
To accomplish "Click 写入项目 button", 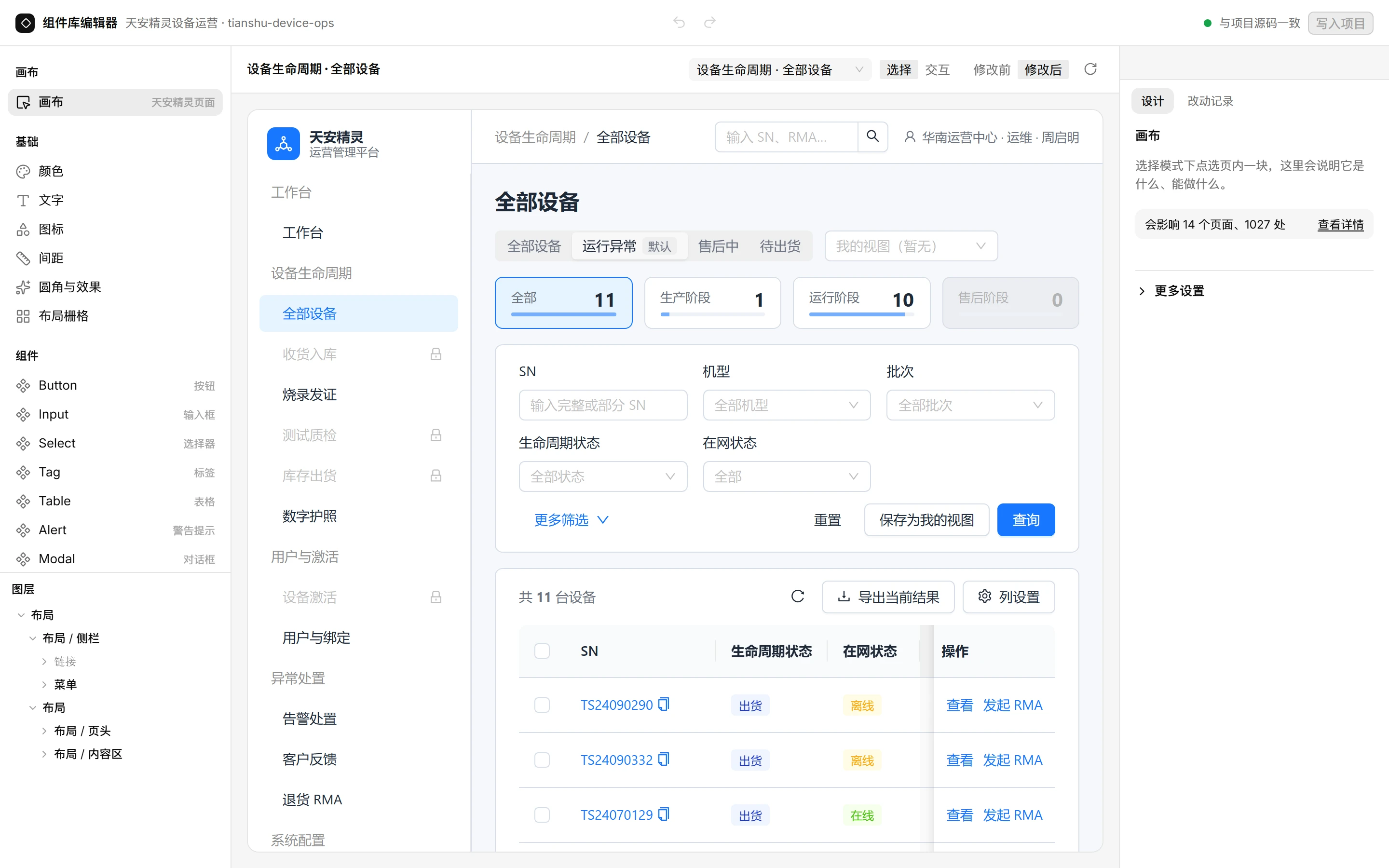I will [1340, 23].
